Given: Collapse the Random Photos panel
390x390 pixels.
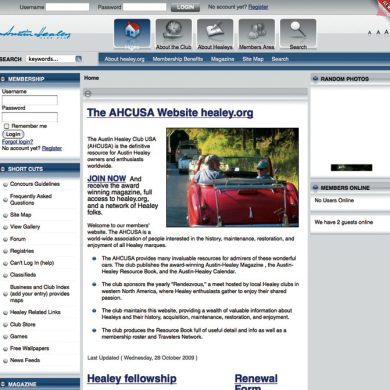Looking at the screenshot, I should click(315, 79).
